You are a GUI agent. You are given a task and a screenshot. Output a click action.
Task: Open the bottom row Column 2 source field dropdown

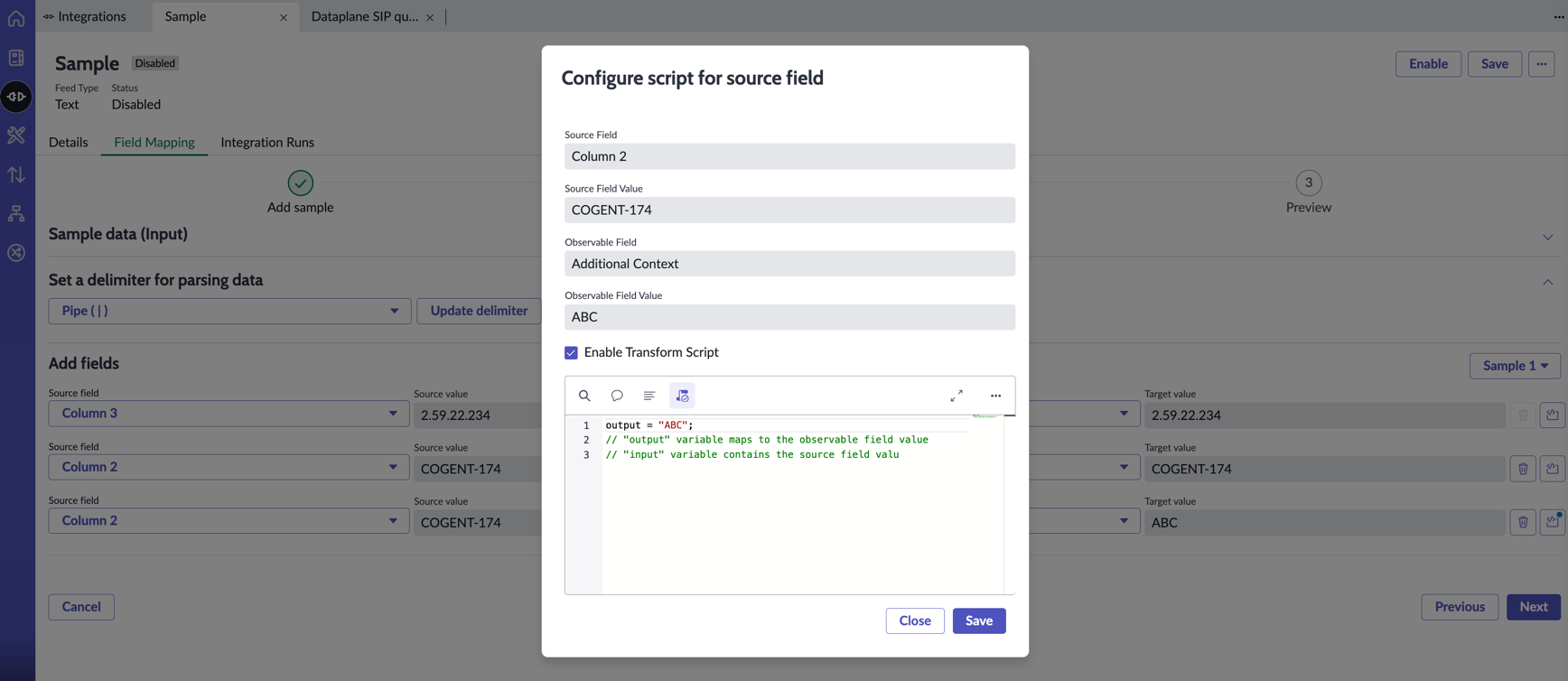pyautogui.click(x=229, y=520)
